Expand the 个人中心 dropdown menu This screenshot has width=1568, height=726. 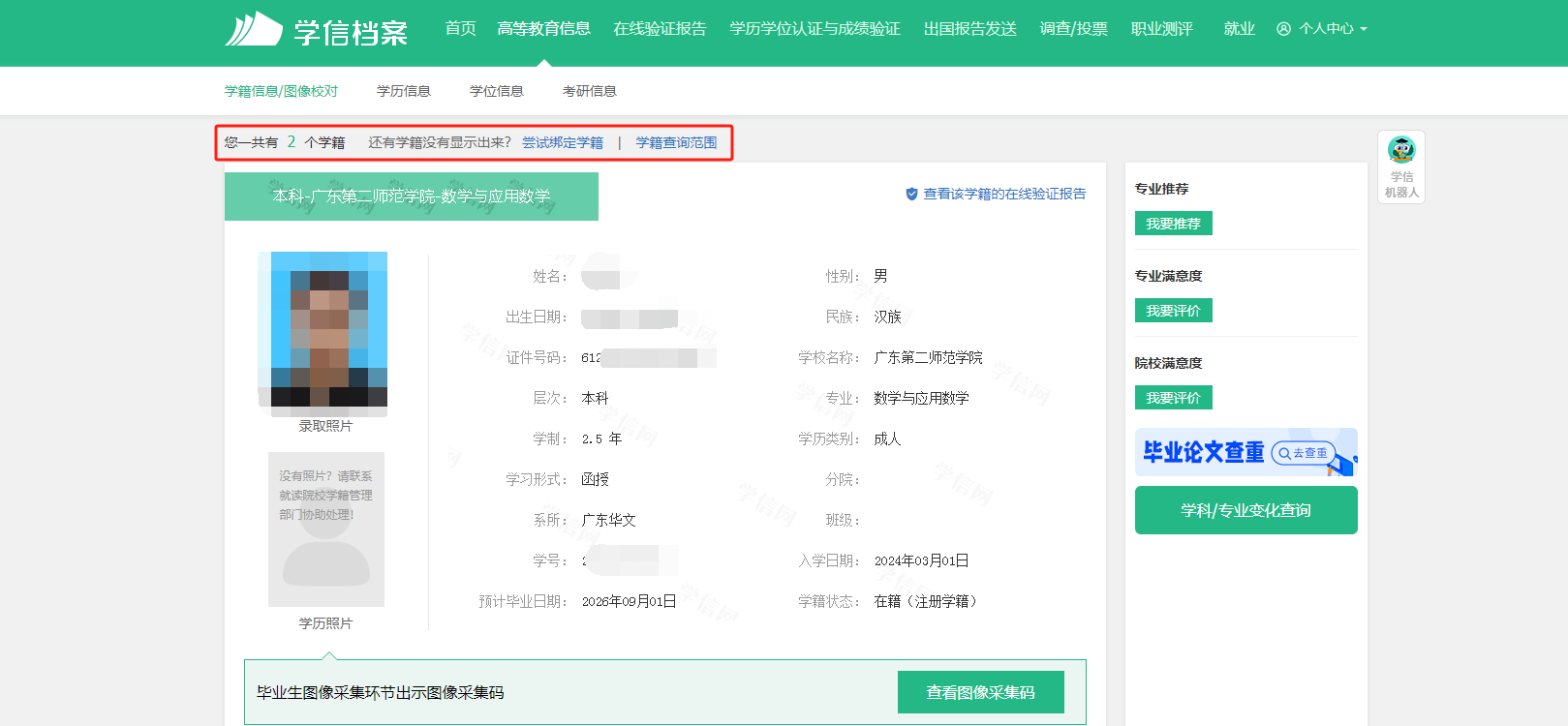1322,29
